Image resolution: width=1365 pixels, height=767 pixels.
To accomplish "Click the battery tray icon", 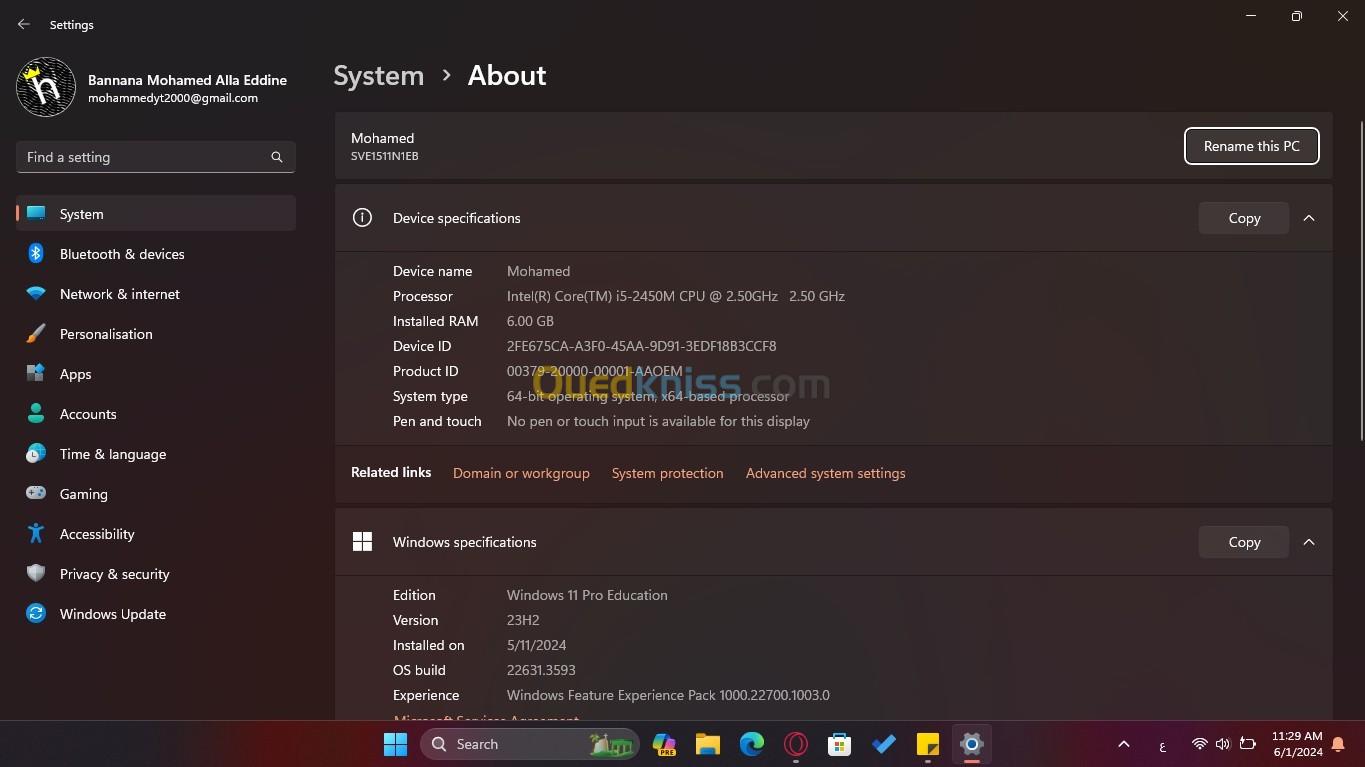I will tap(1247, 744).
